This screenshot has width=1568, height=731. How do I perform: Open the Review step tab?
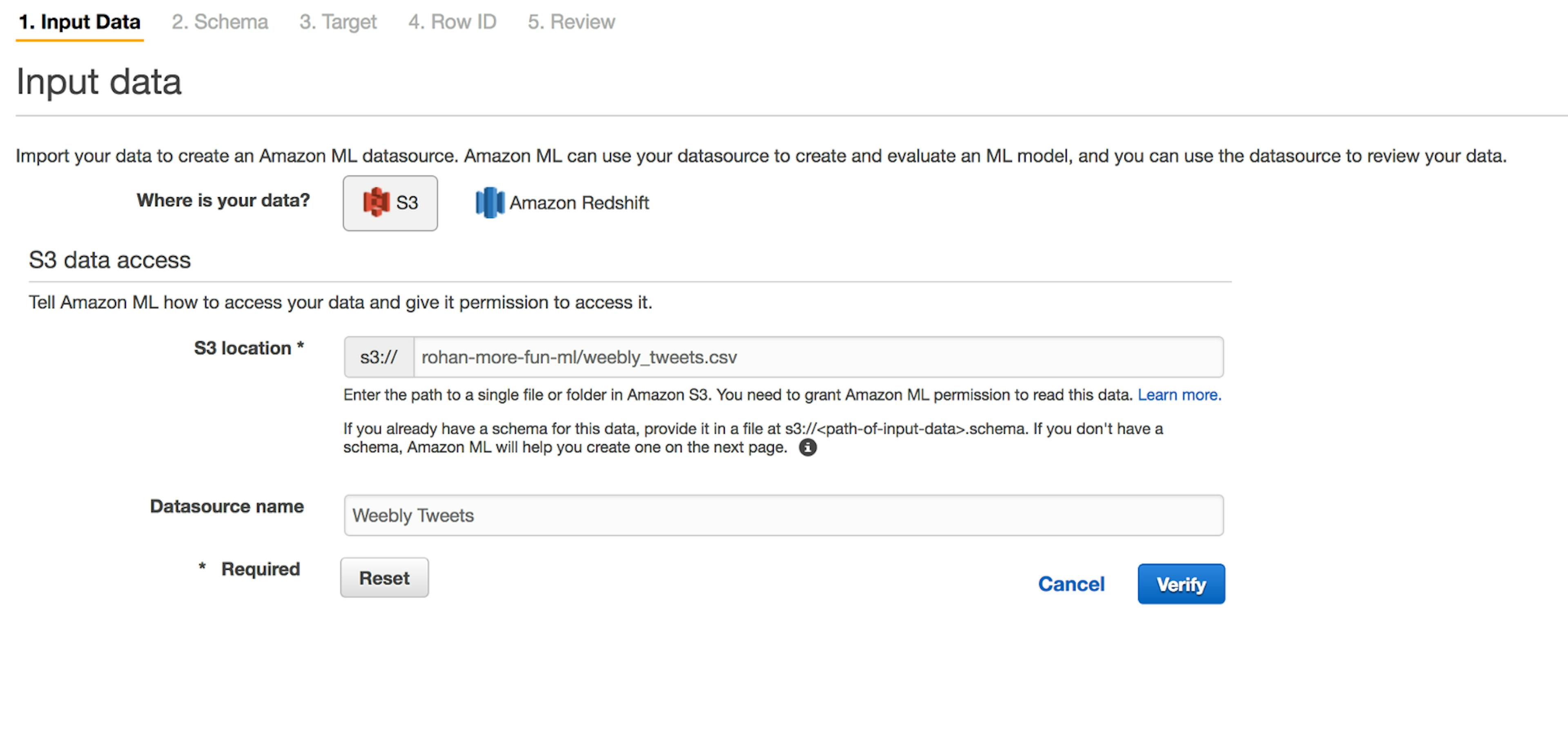point(571,22)
